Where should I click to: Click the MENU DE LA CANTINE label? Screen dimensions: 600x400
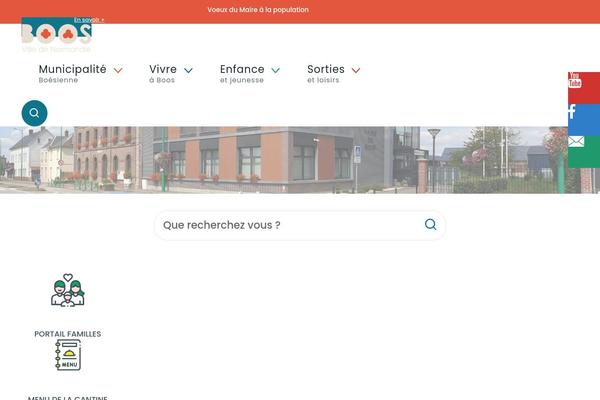point(68,398)
